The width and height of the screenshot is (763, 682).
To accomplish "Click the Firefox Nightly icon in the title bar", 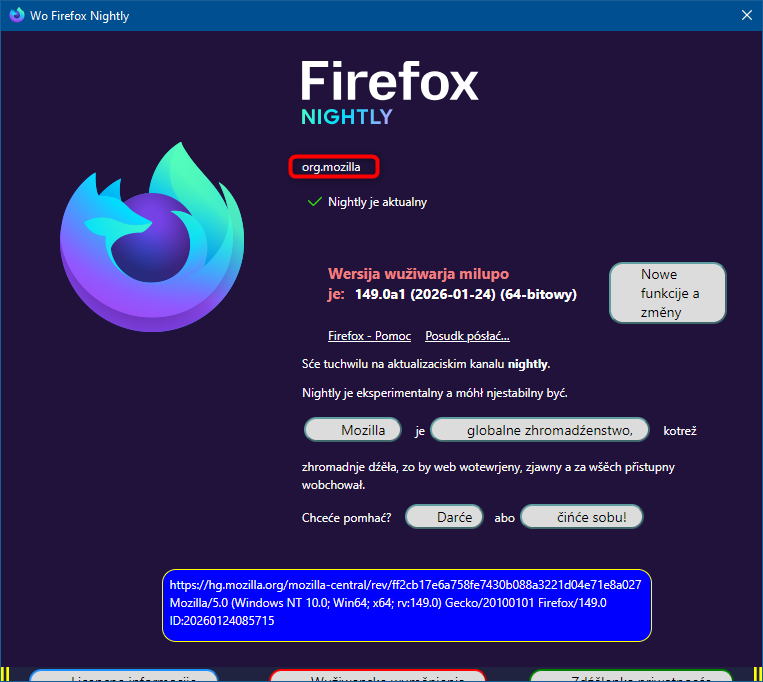I will [x=17, y=15].
